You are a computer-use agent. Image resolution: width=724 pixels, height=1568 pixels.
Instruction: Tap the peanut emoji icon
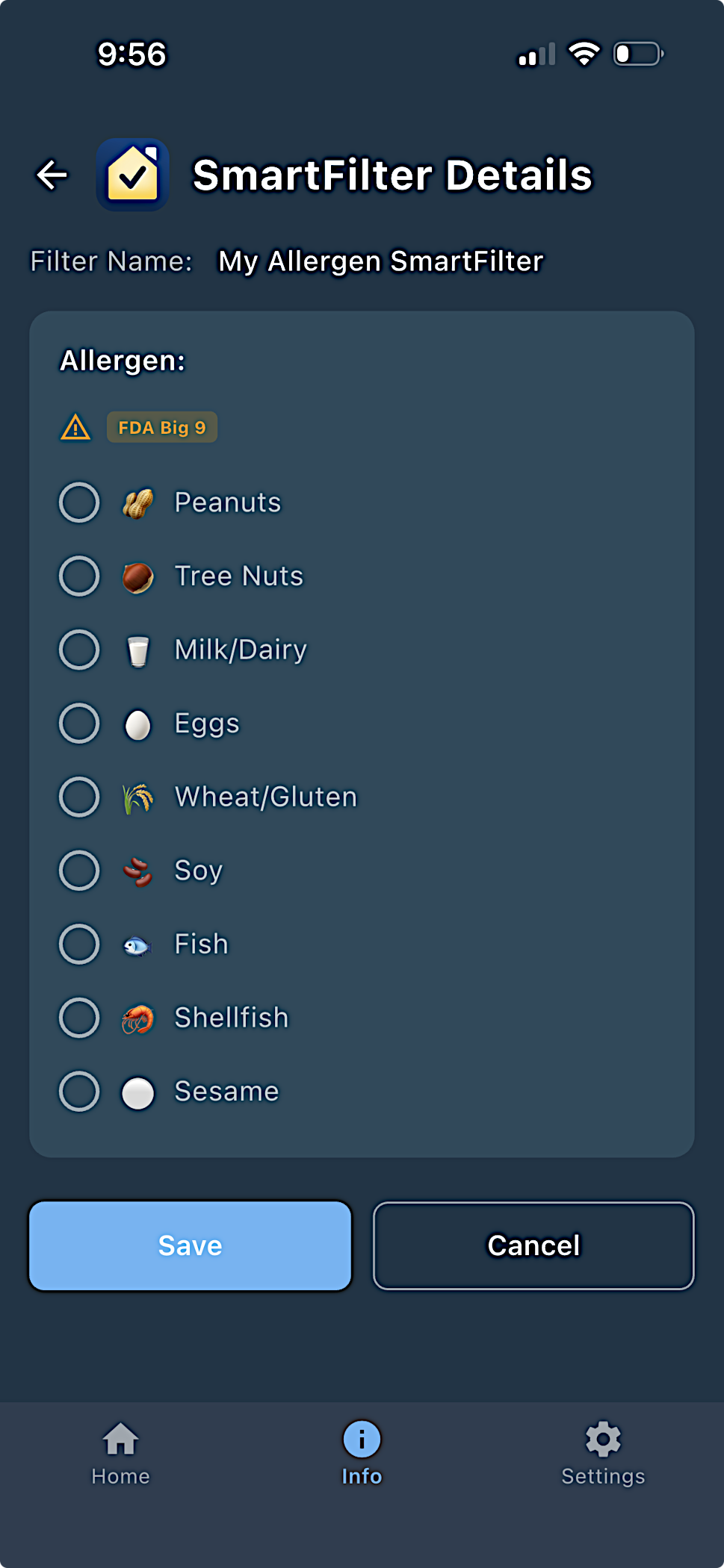point(138,503)
